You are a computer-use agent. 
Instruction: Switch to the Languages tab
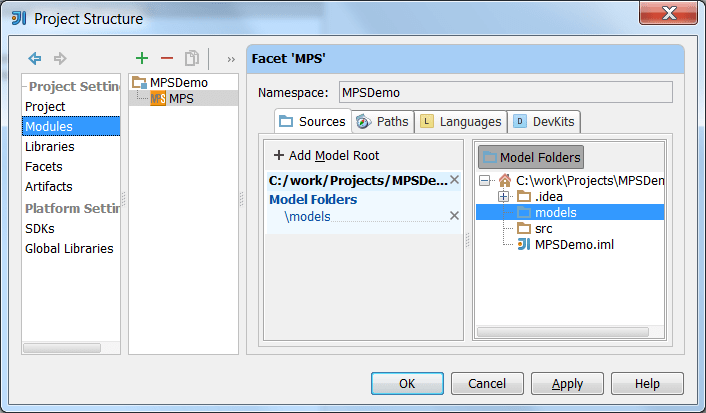460,122
